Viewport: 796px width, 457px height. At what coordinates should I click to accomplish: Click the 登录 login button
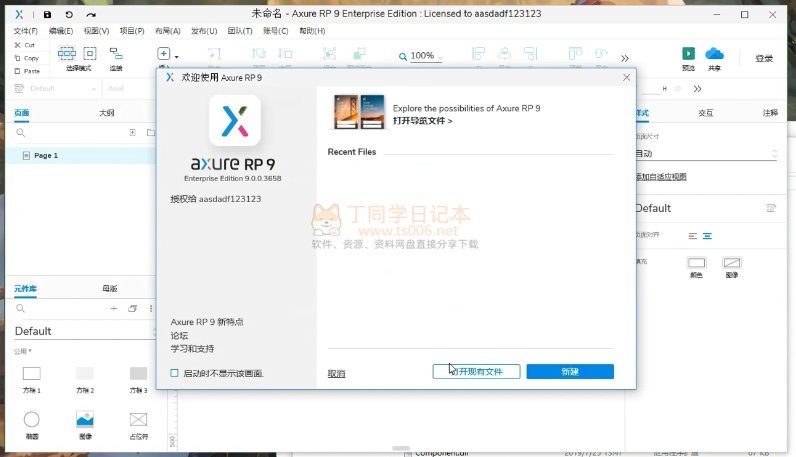pos(764,58)
